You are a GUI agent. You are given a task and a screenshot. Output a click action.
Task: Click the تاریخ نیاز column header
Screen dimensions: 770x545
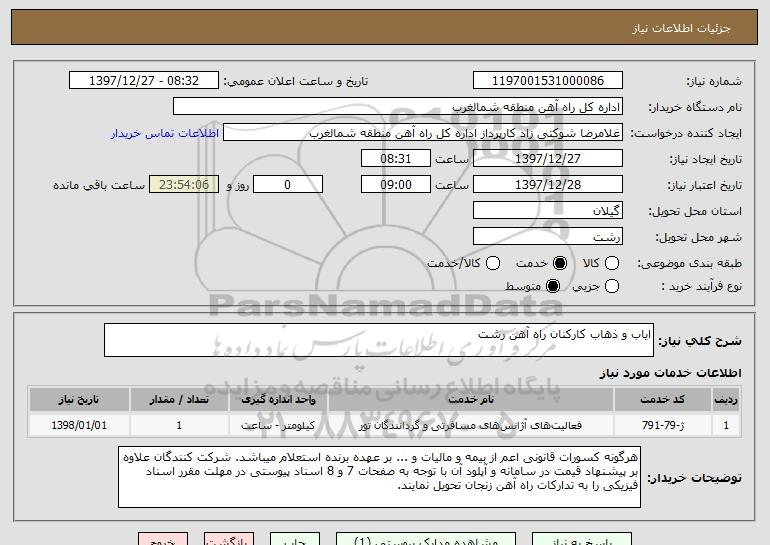[79, 400]
